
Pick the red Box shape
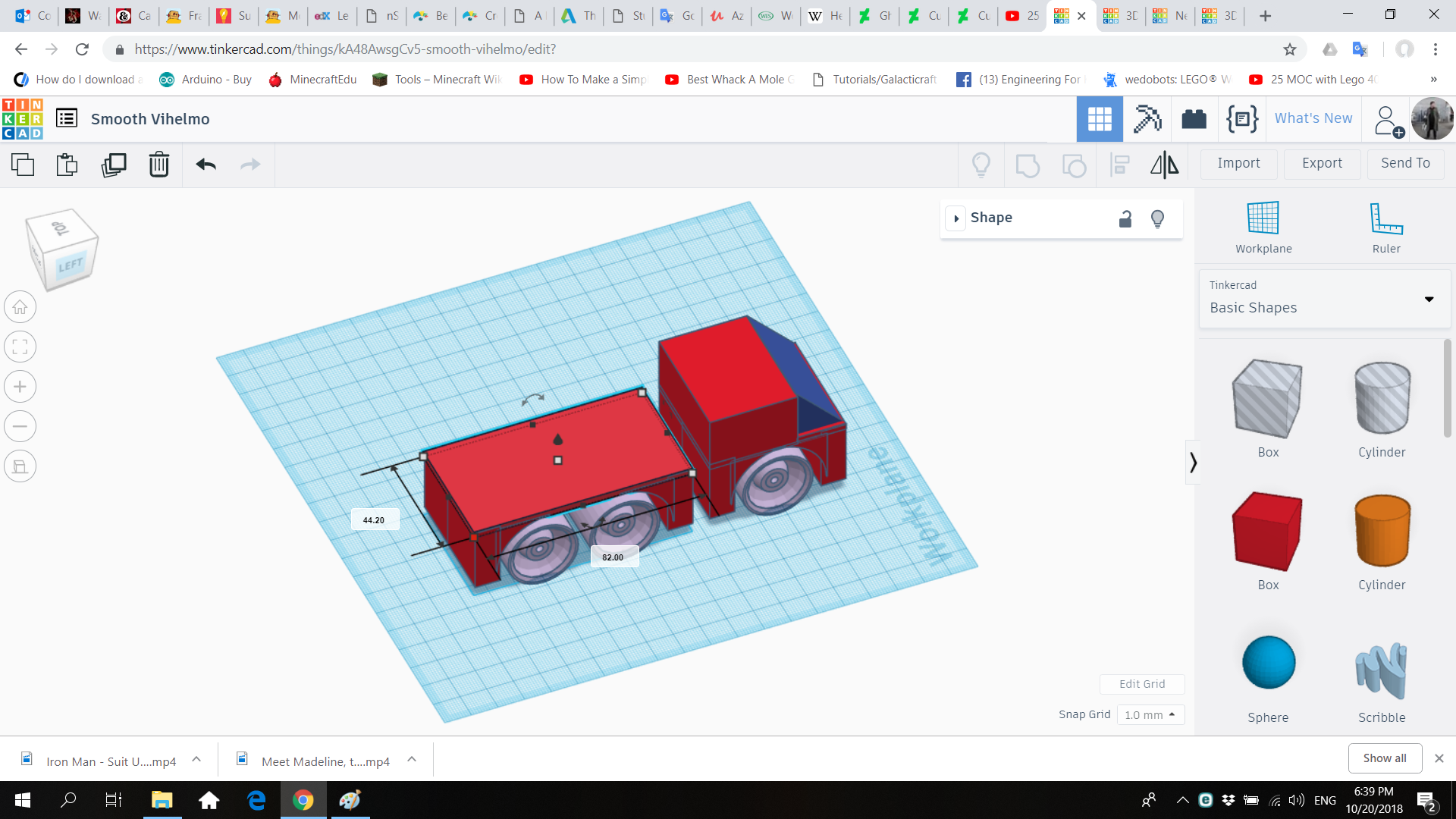point(1268,531)
